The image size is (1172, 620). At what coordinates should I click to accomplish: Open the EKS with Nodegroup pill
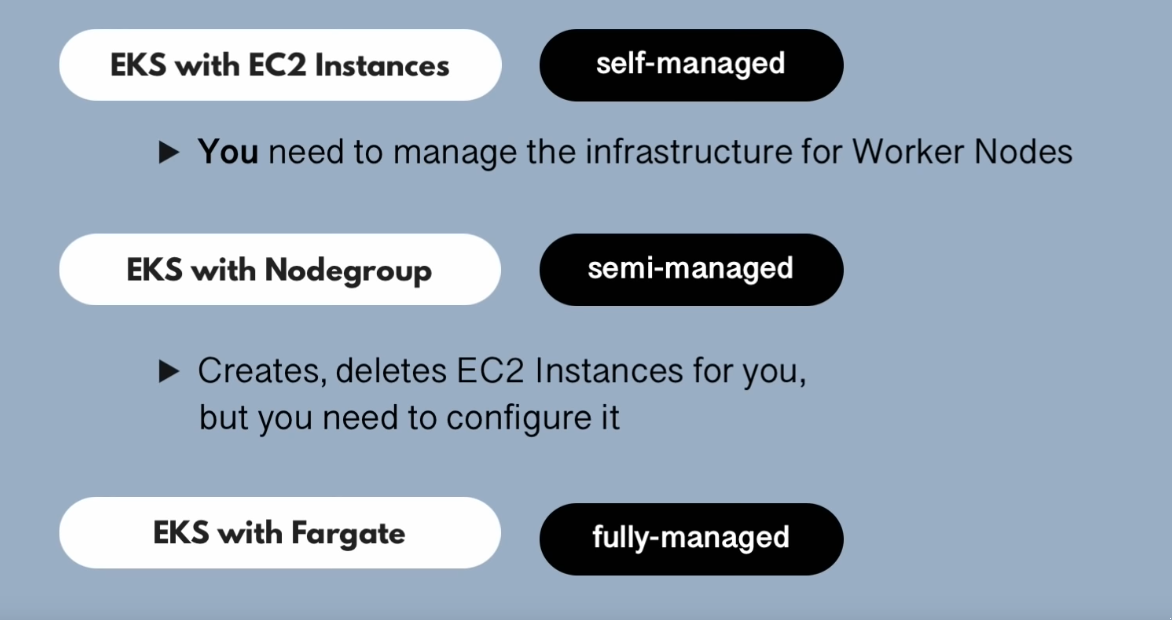coord(280,270)
